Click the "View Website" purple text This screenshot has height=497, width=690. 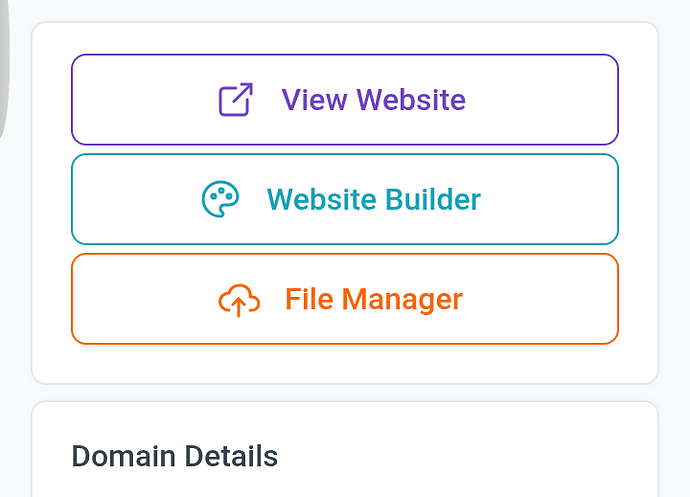[x=373, y=100]
